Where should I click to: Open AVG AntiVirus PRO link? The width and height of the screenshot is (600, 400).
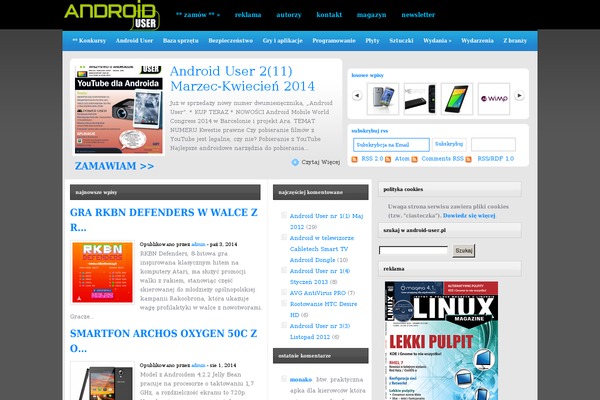tap(318, 293)
